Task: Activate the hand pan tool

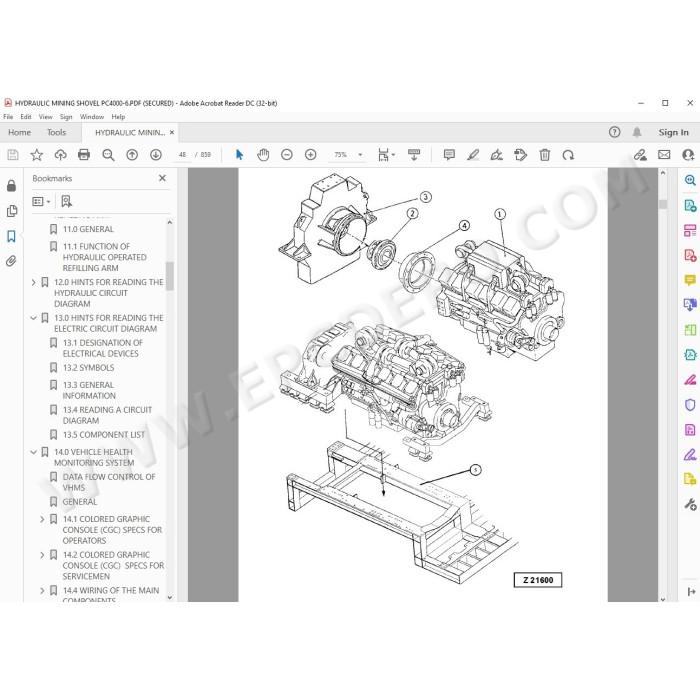Action: click(263, 155)
